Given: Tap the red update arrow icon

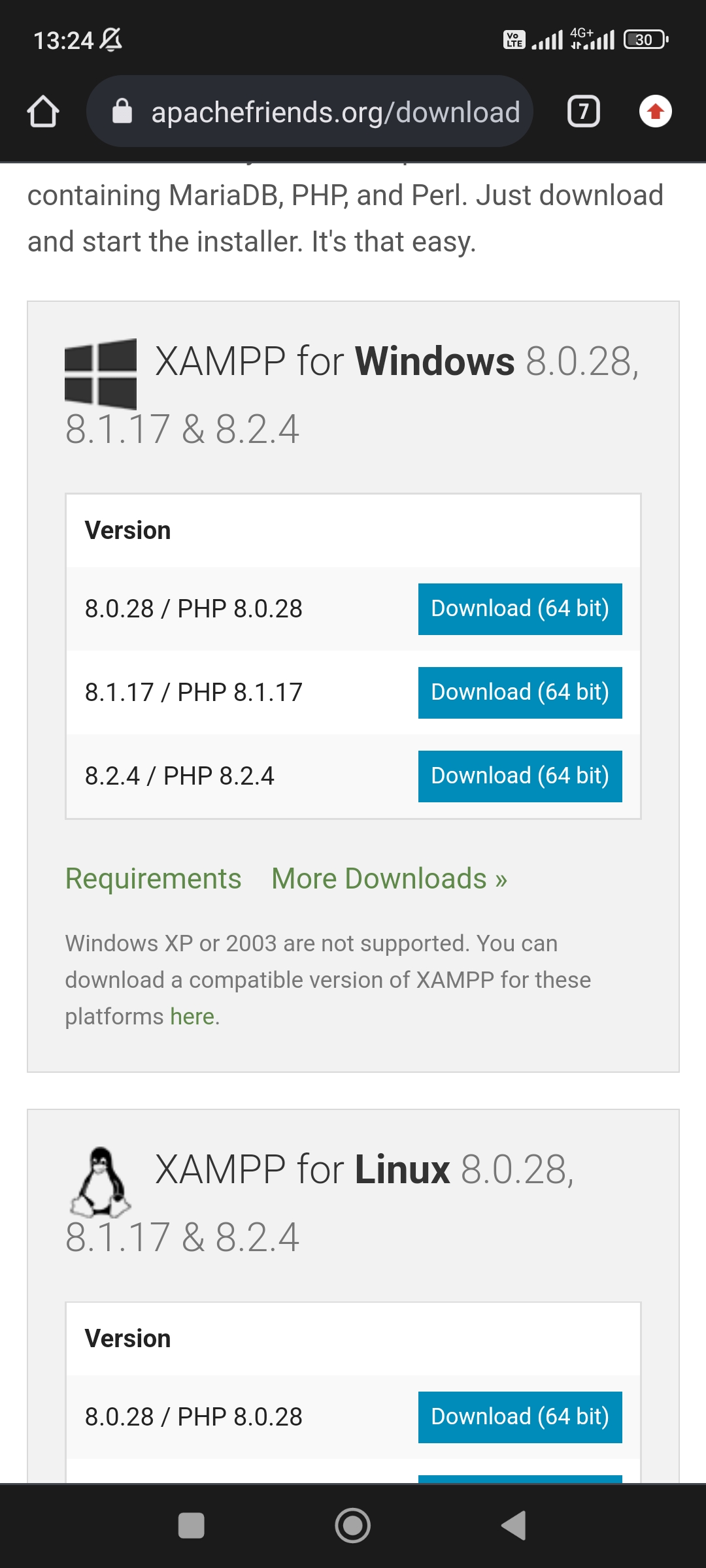Looking at the screenshot, I should tap(655, 112).
